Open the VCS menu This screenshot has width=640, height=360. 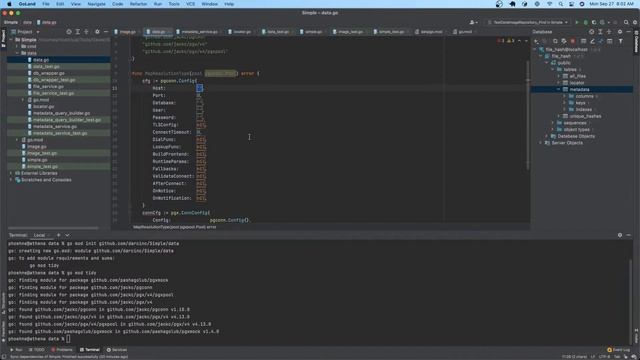(191, 4)
